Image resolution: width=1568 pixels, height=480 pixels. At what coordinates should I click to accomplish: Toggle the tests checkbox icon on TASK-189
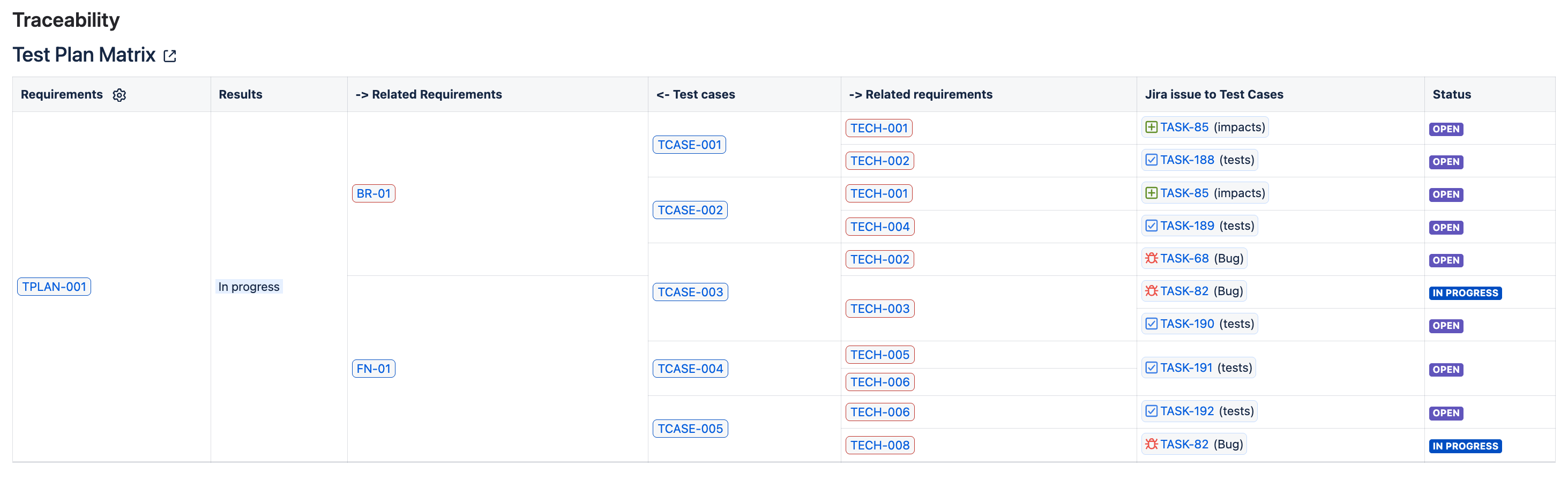pos(1151,225)
